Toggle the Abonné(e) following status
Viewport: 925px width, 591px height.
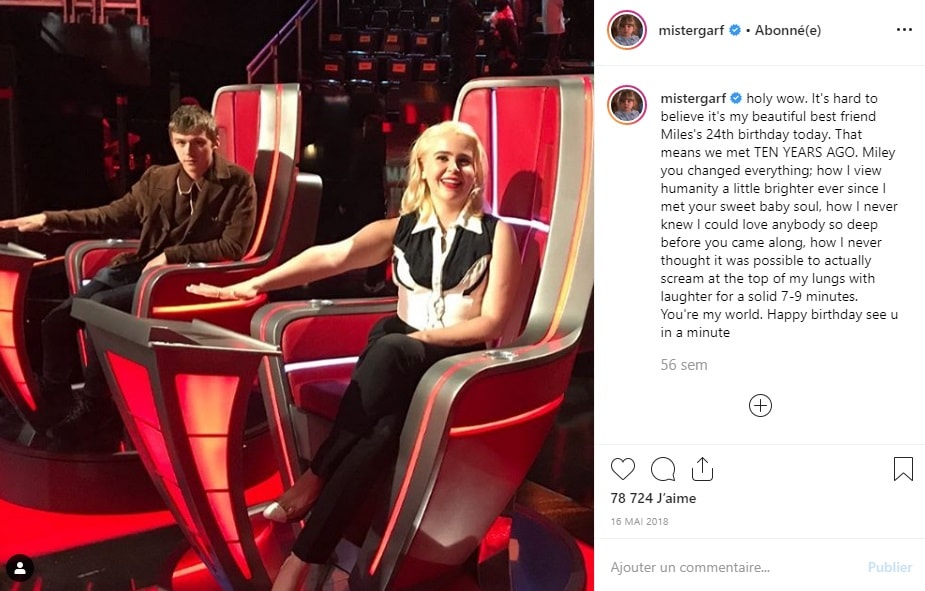[x=788, y=30]
